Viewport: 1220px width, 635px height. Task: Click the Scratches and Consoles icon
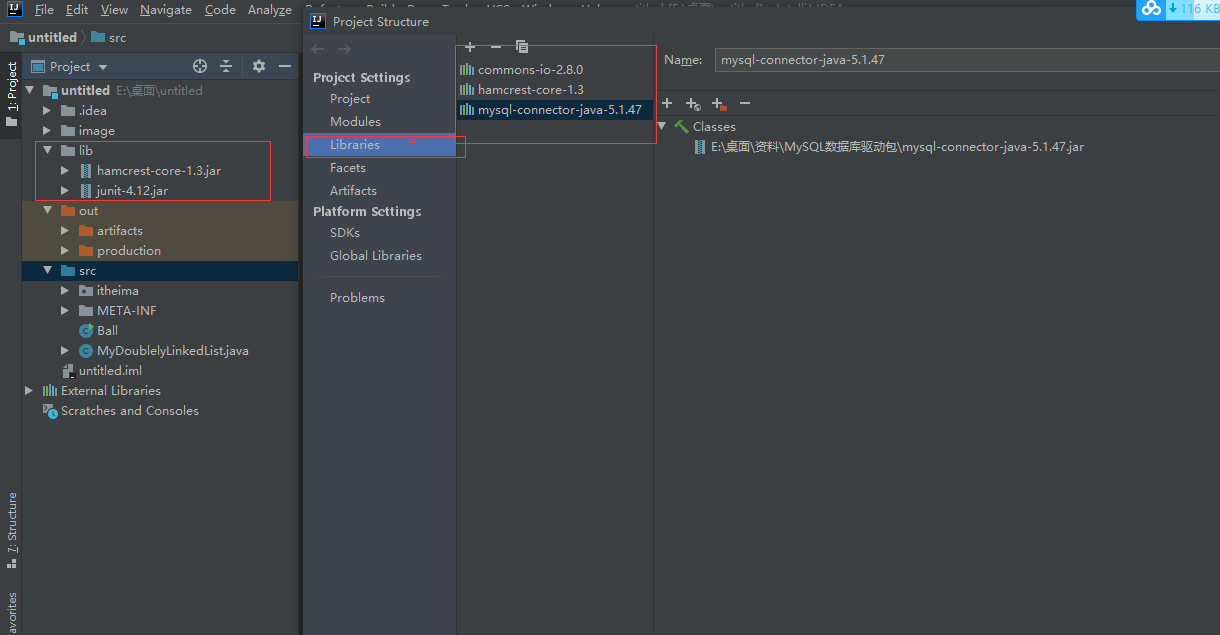[50, 410]
